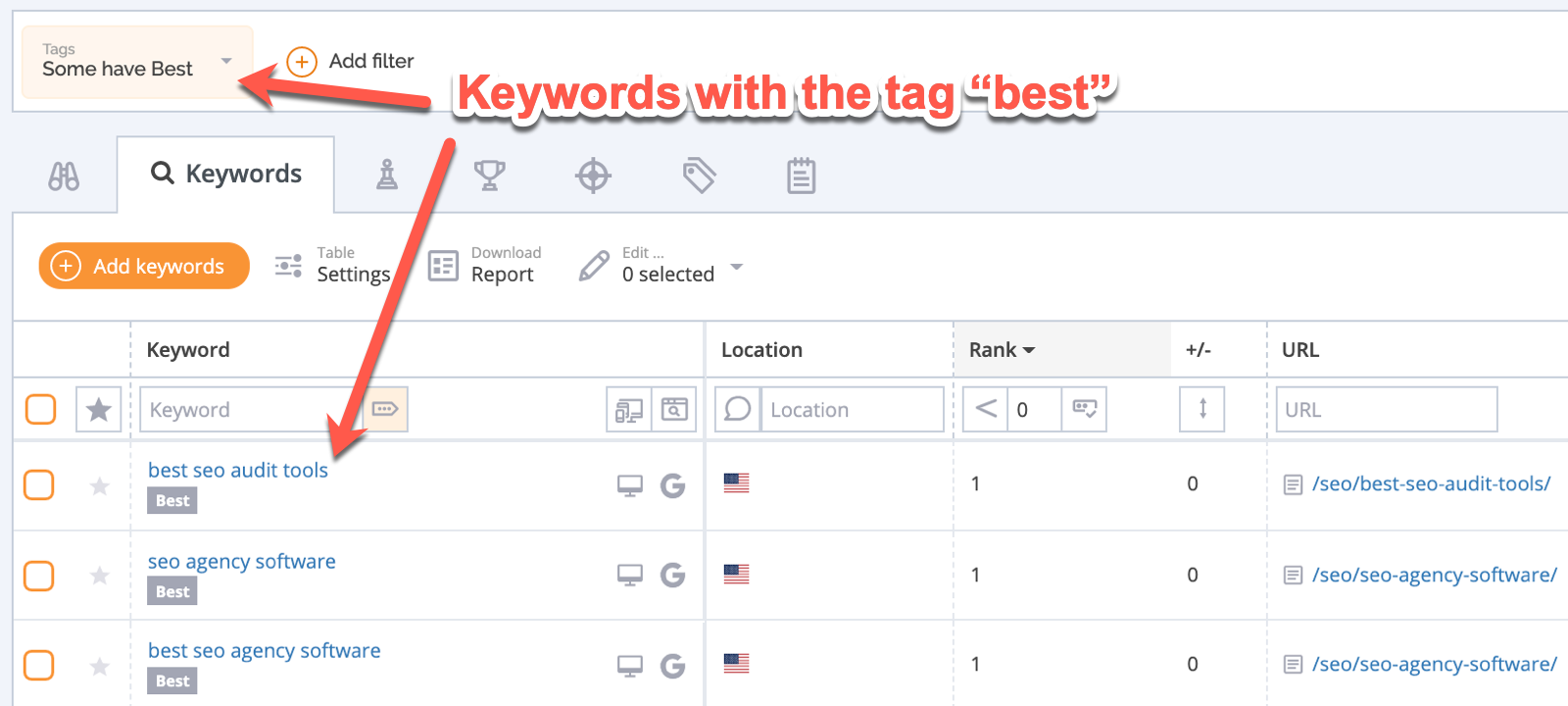Open the chess pawn competitors tab

point(387,175)
